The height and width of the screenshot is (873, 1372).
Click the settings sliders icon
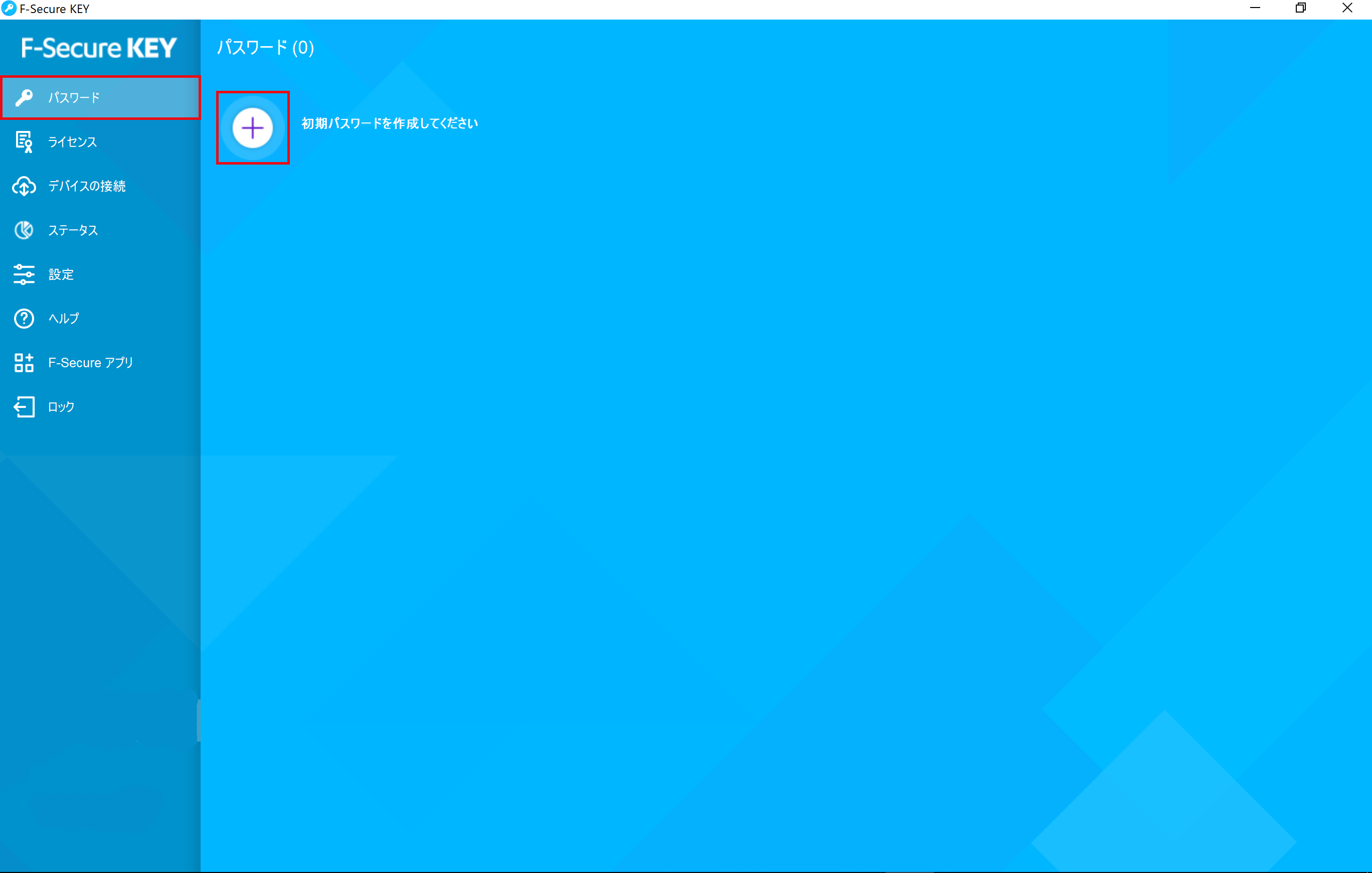coord(24,274)
